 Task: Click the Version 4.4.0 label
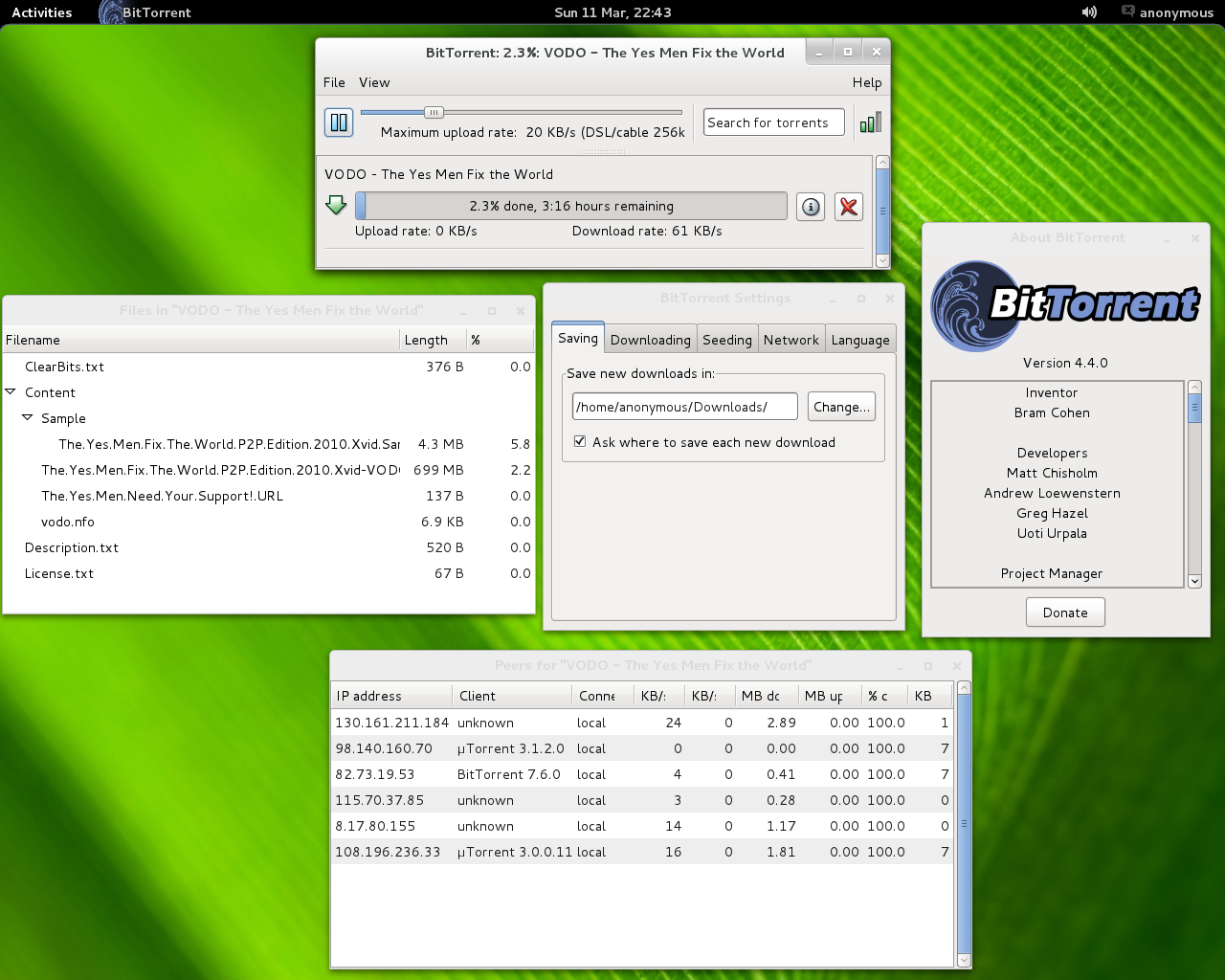coord(1065,363)
